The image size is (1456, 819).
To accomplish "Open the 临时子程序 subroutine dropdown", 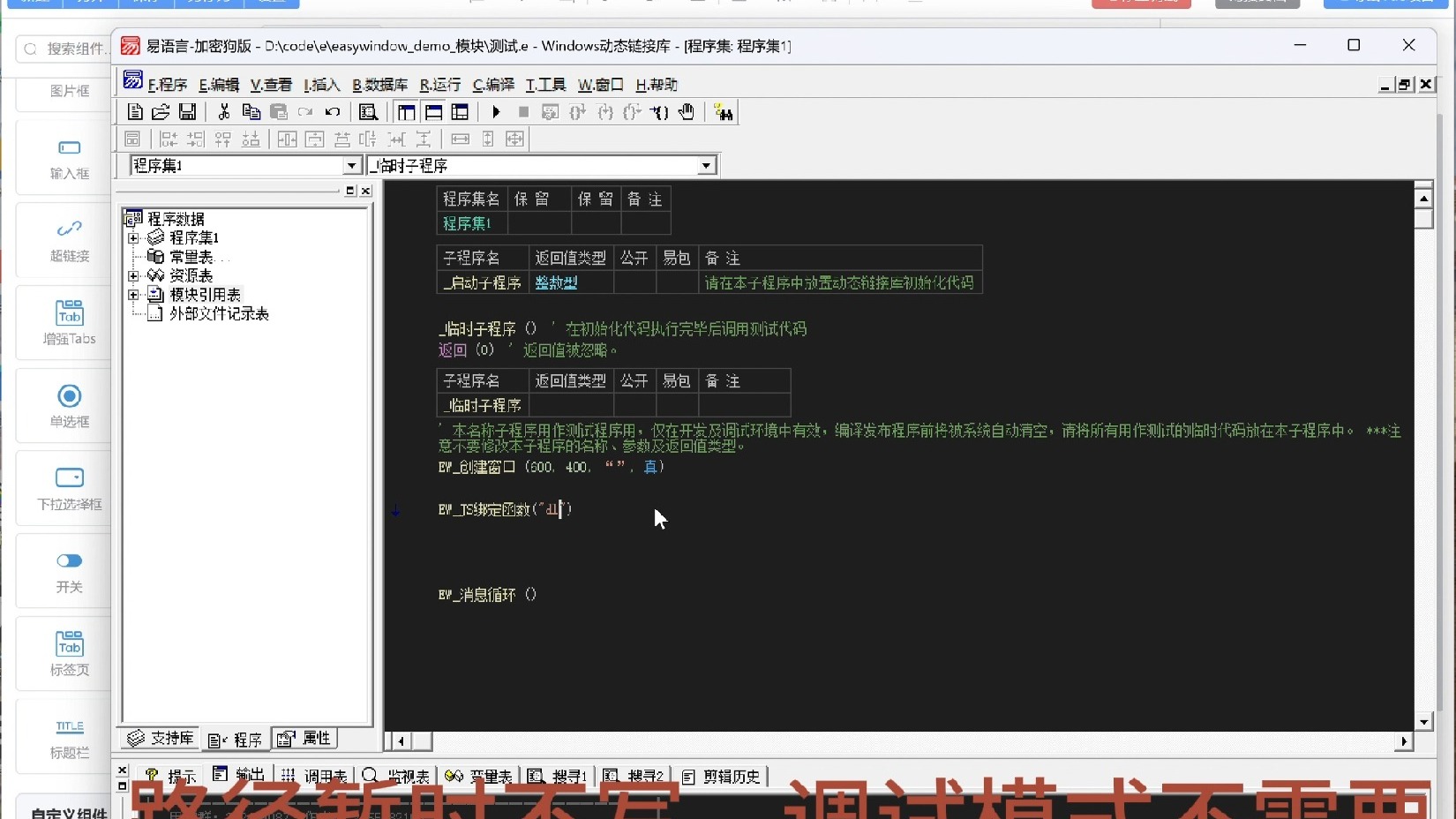I will [x=705, y=165].
